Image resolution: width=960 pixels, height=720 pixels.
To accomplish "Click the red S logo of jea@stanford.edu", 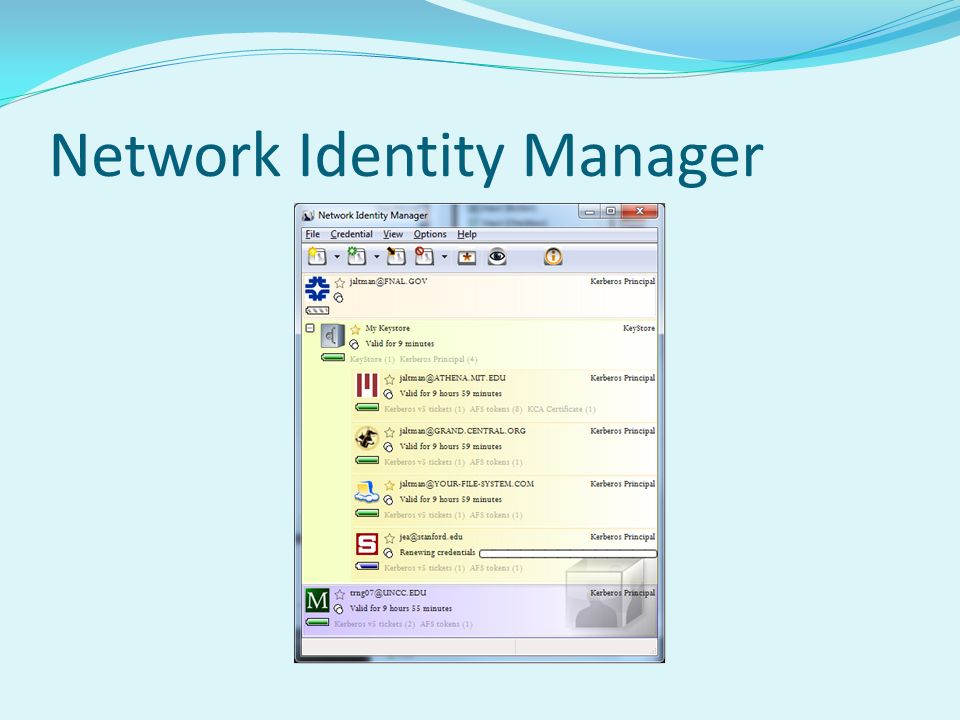I will 367,544.
